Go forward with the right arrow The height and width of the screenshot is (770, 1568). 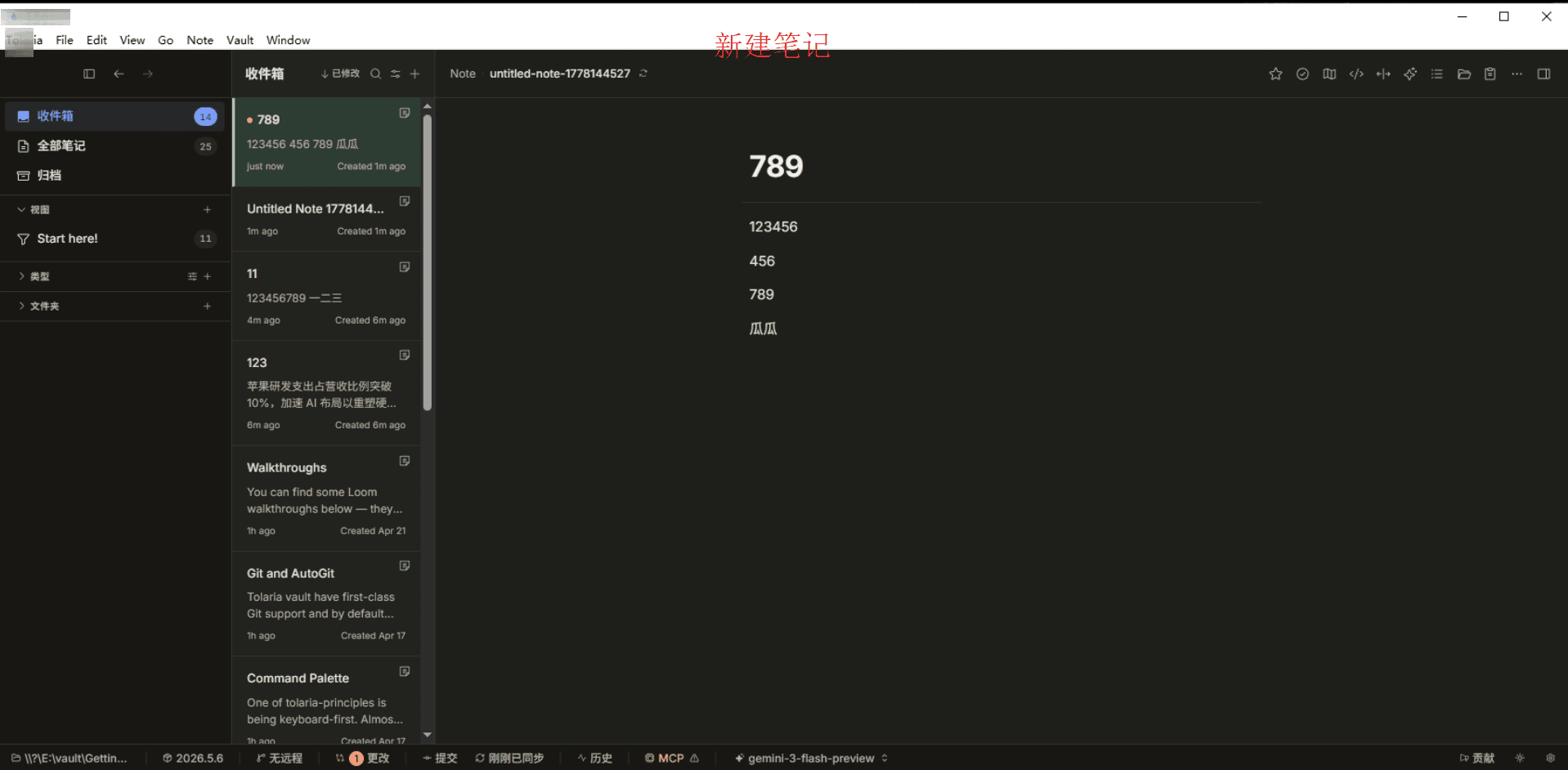[x=148, y=74]
